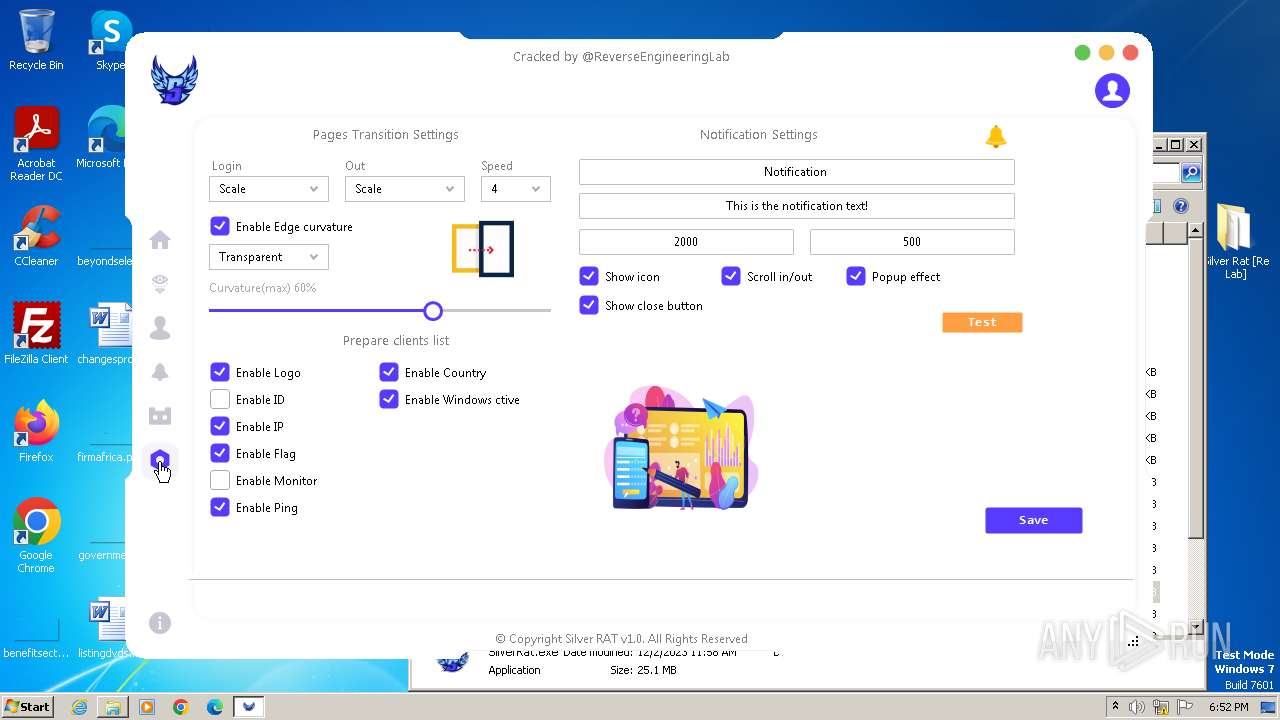1280x720 pixels.
Task: Open the Edge taskbar icon
Action: pyautogui.click(x=215, y=707)
